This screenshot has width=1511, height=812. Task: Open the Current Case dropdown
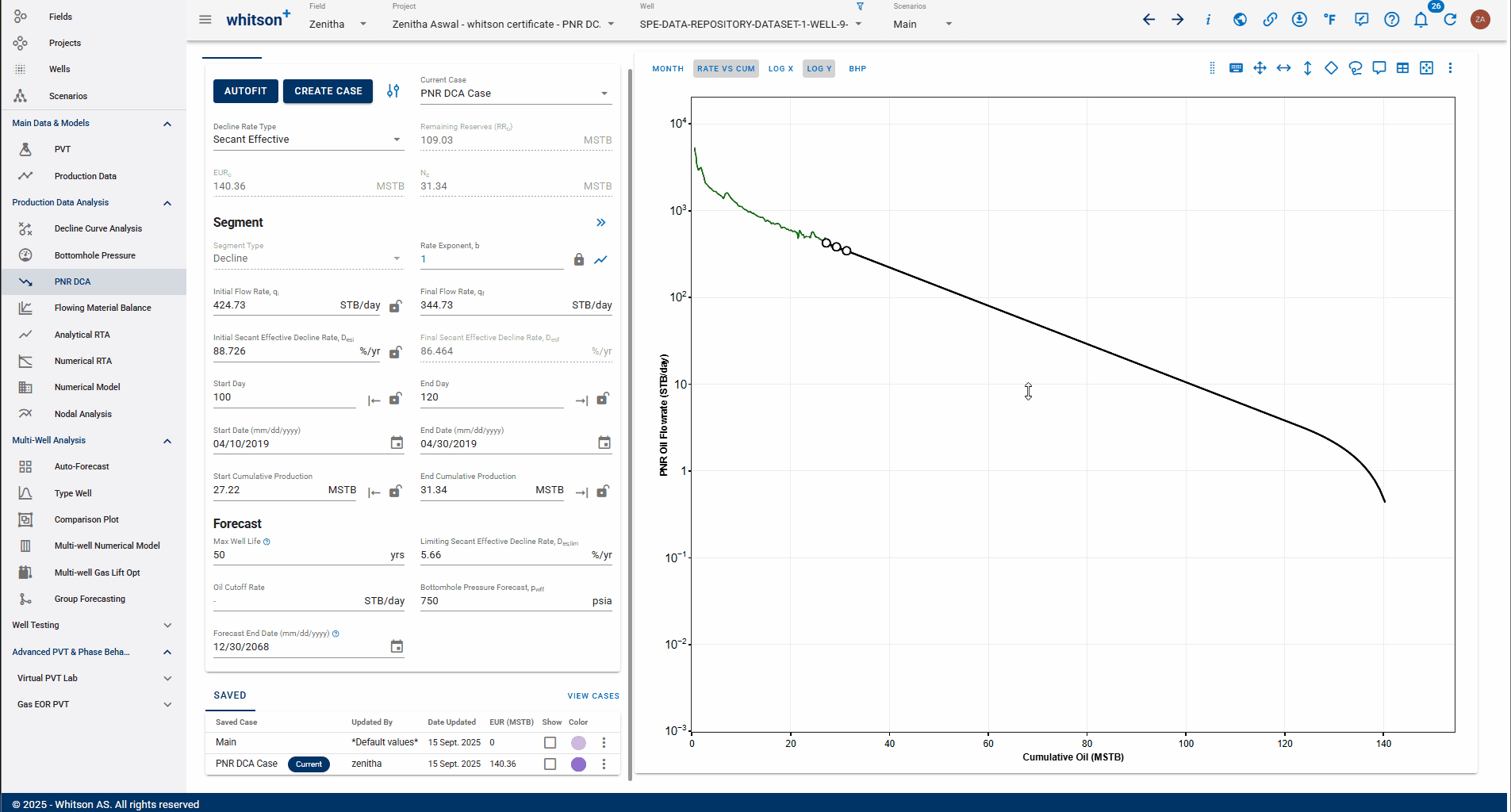click(x=515, y=94)
